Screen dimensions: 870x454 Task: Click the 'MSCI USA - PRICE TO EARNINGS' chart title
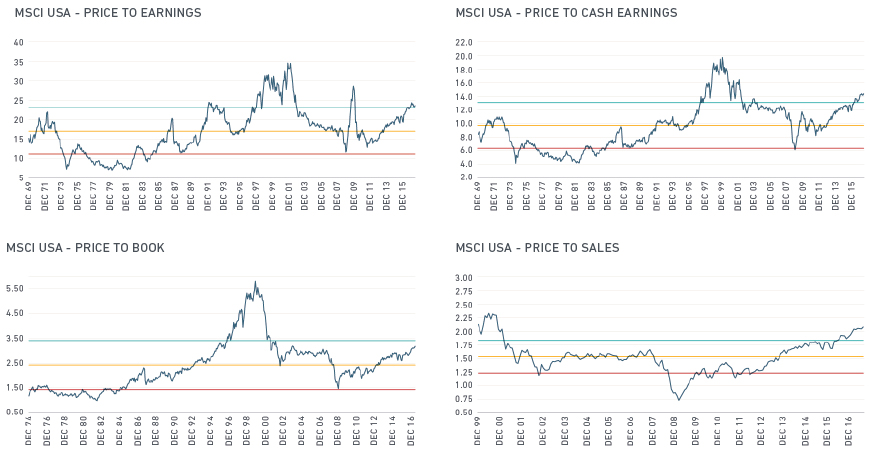(x=108, y=13)
